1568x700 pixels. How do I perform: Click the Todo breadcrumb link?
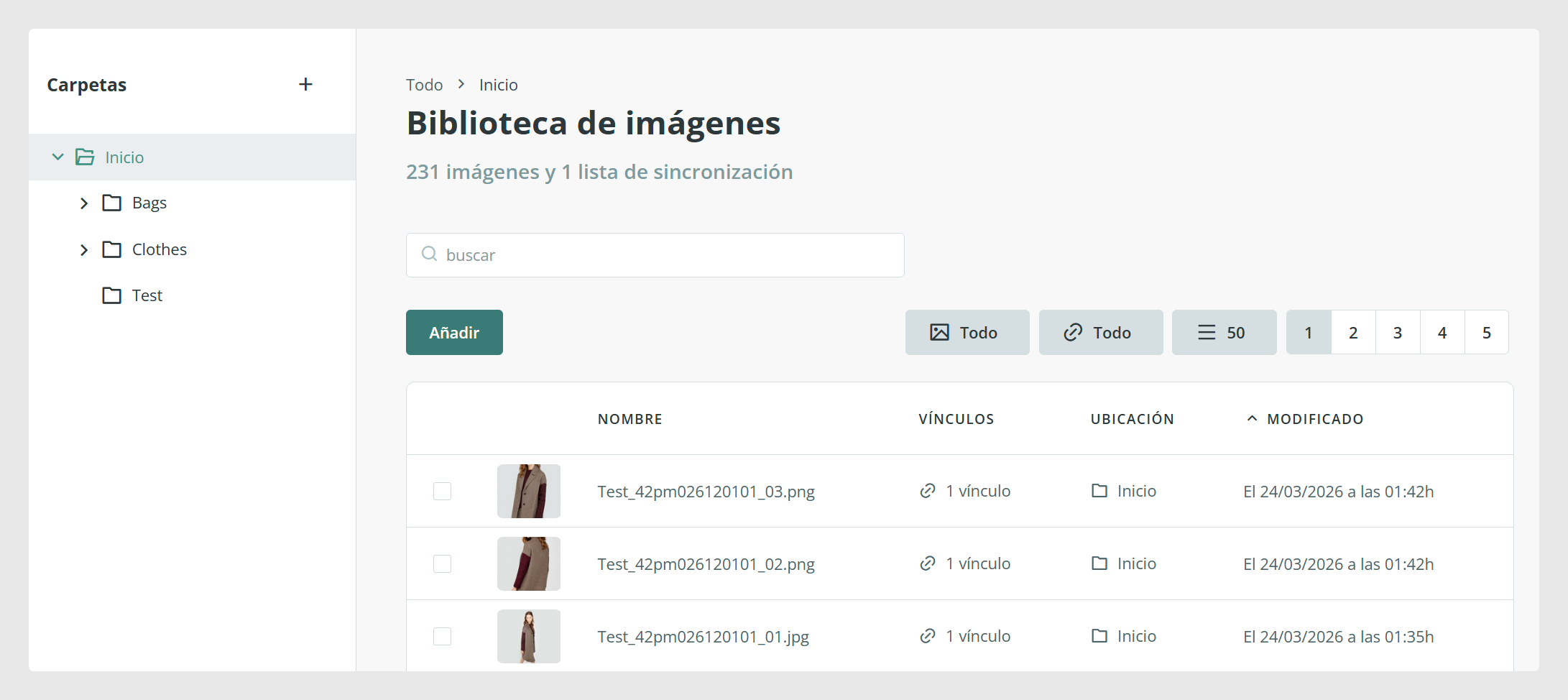(424, 85)
